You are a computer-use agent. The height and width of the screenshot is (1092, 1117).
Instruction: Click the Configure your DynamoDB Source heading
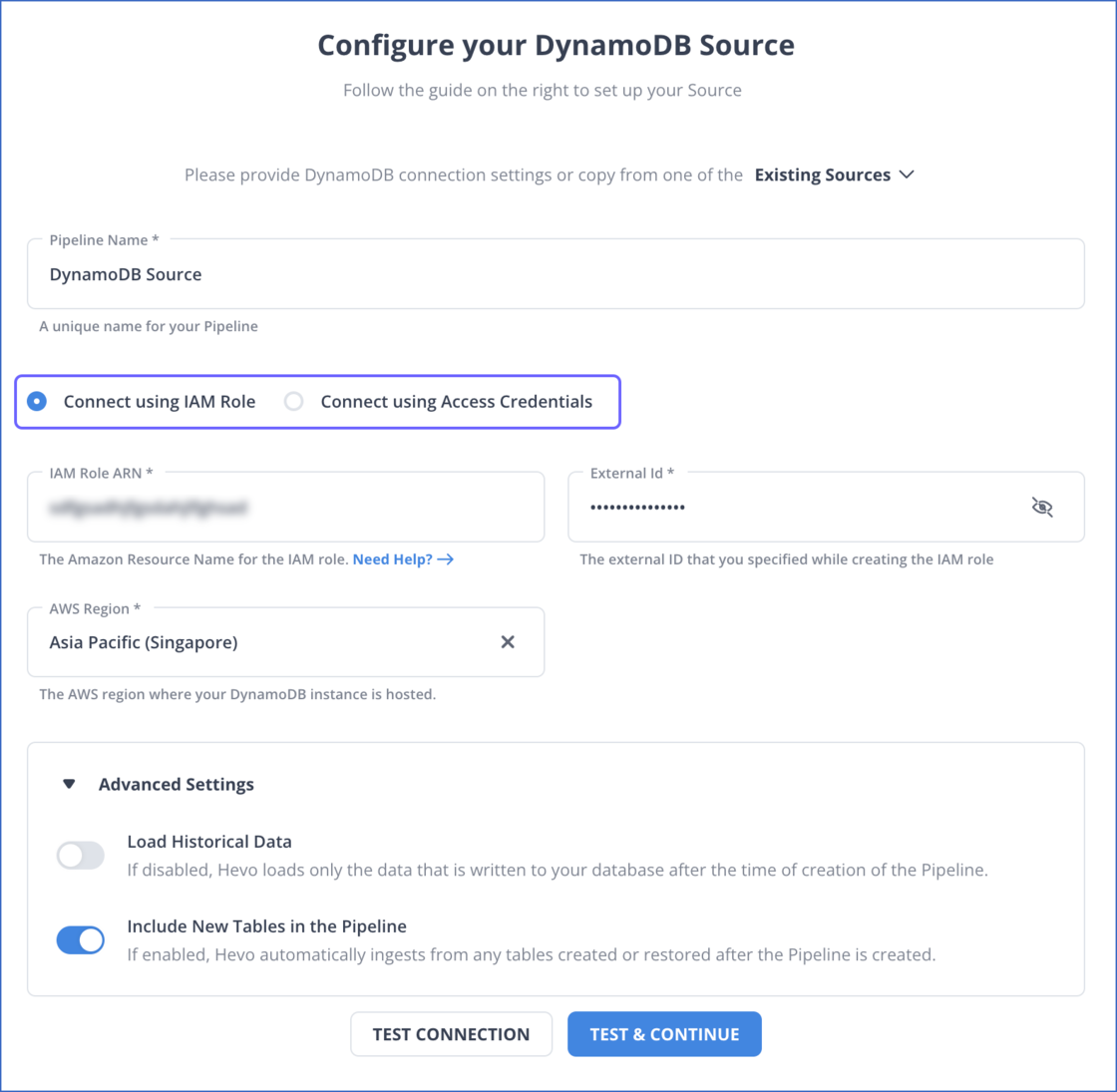click(x=556, y=44)
